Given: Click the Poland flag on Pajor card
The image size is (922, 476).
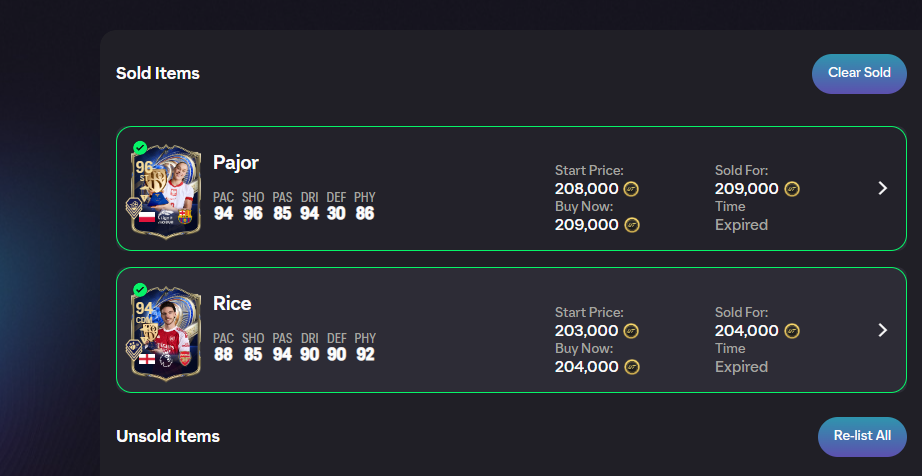Looking at the screenshot, I should [x=147, y=216].
